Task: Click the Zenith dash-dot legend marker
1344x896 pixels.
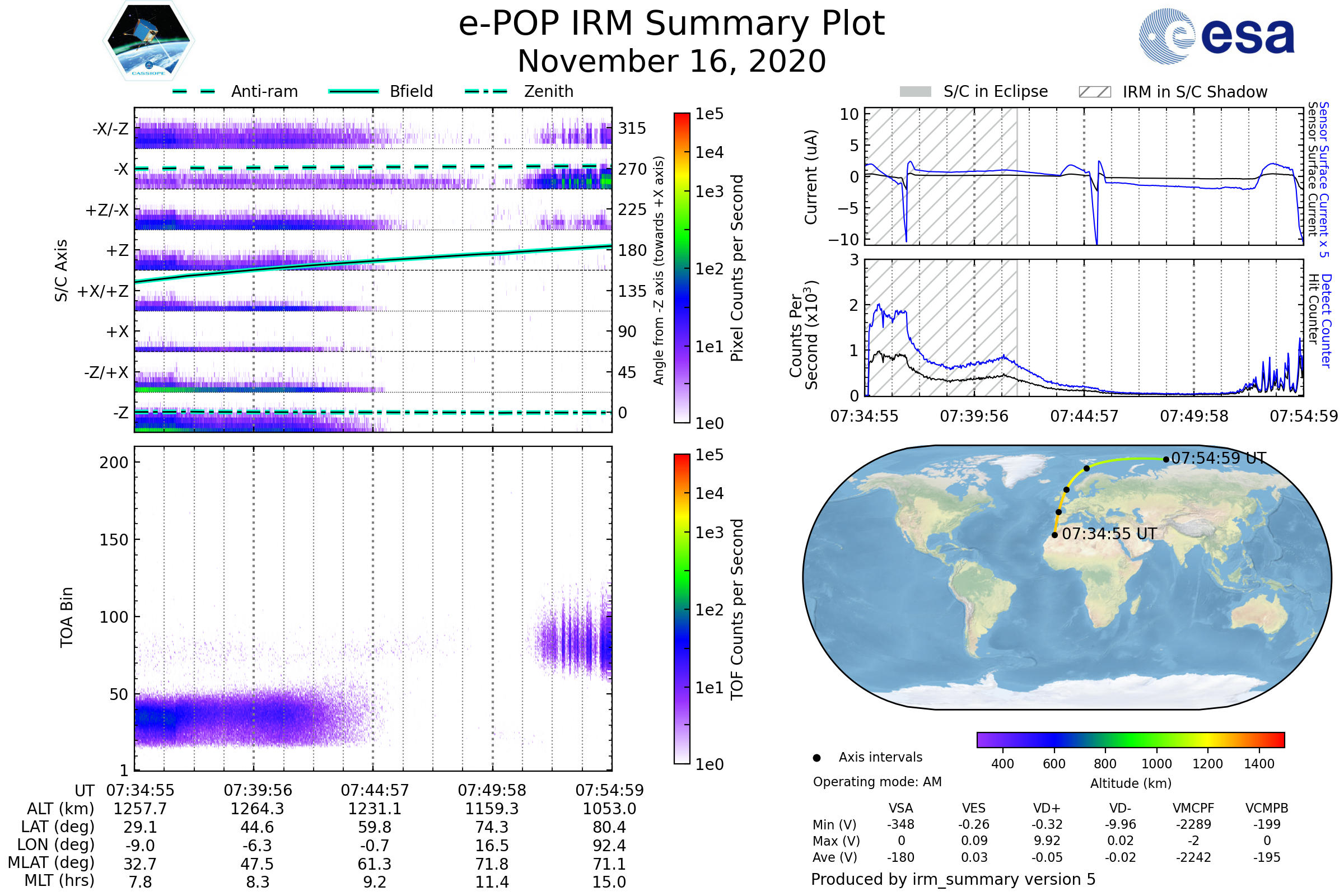Action: pos(486,91)
